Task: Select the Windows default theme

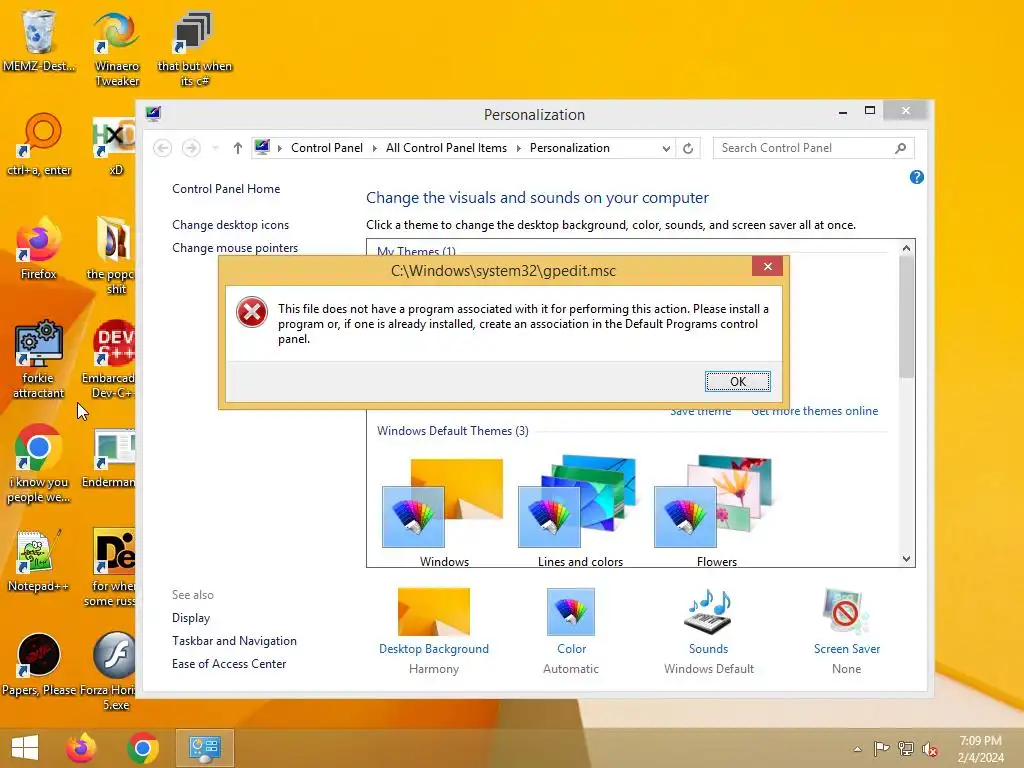Action: (x=443, y=512)
